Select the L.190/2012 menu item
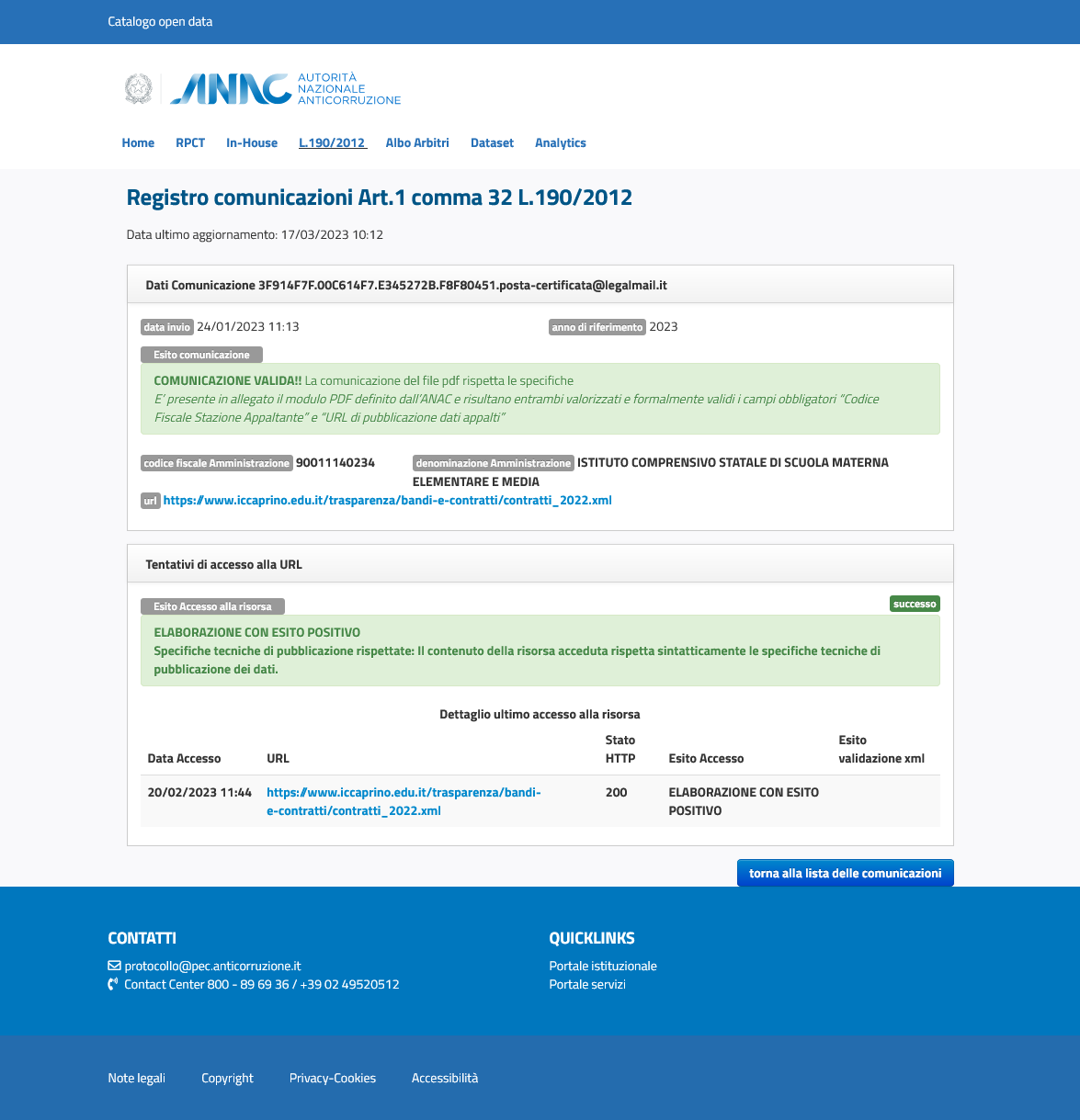This screenshot has height=1120, width=1080. (332, 142)
